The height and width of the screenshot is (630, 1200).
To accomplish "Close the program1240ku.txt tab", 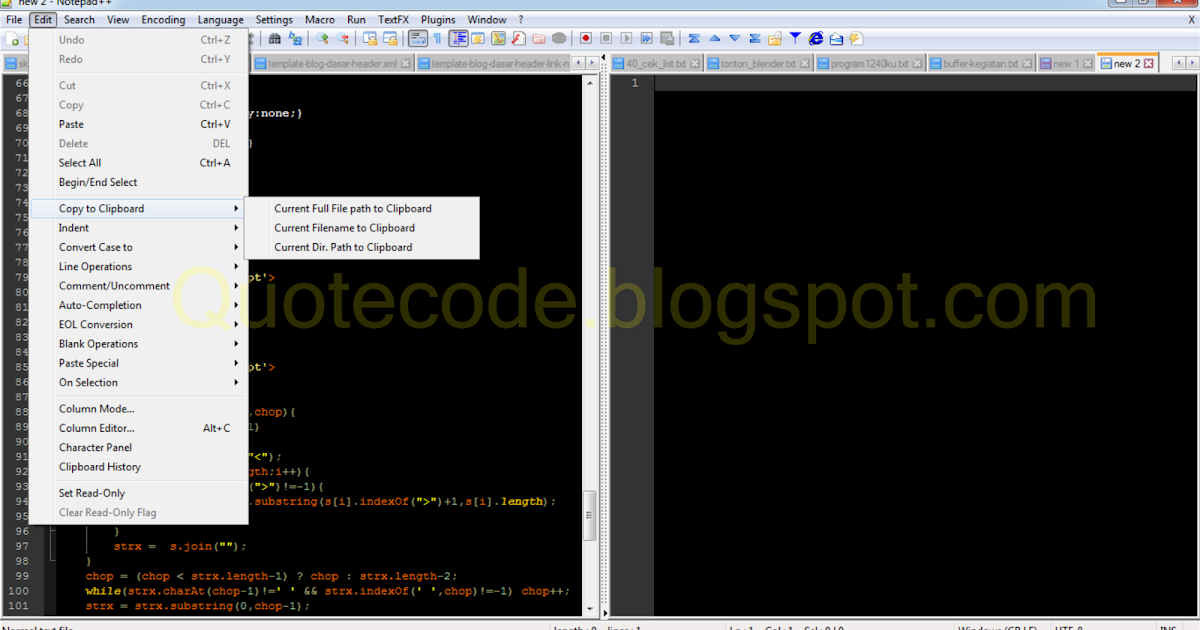I will (x=919, y=63).
